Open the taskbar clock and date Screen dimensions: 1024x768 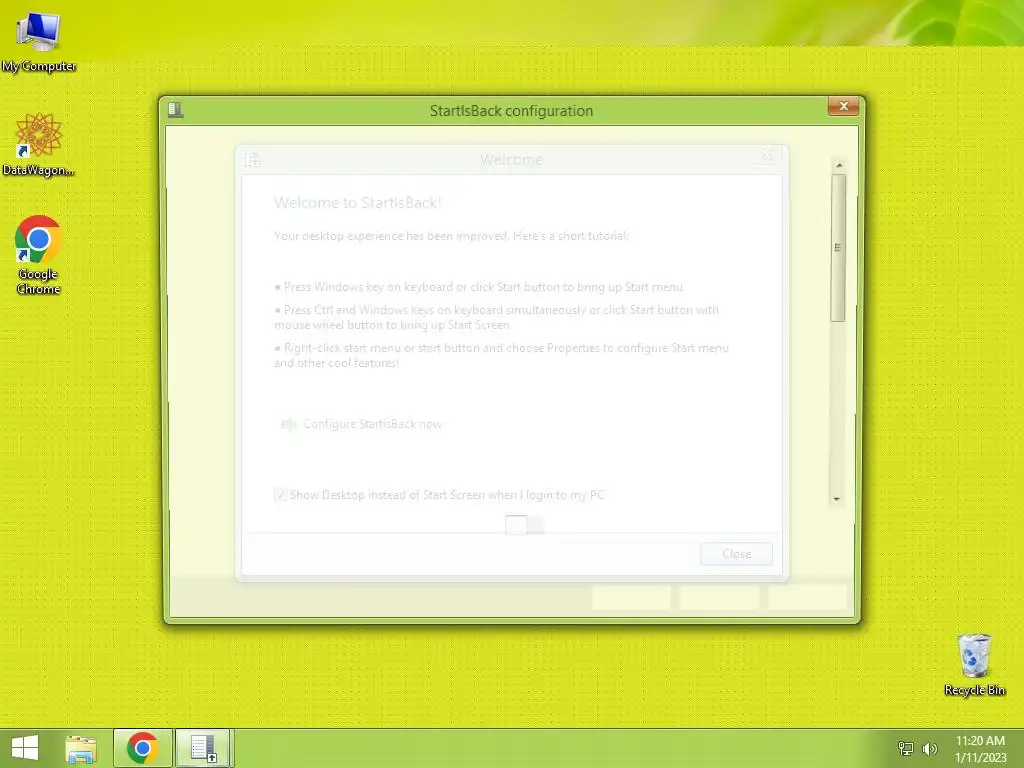[980, 749]
